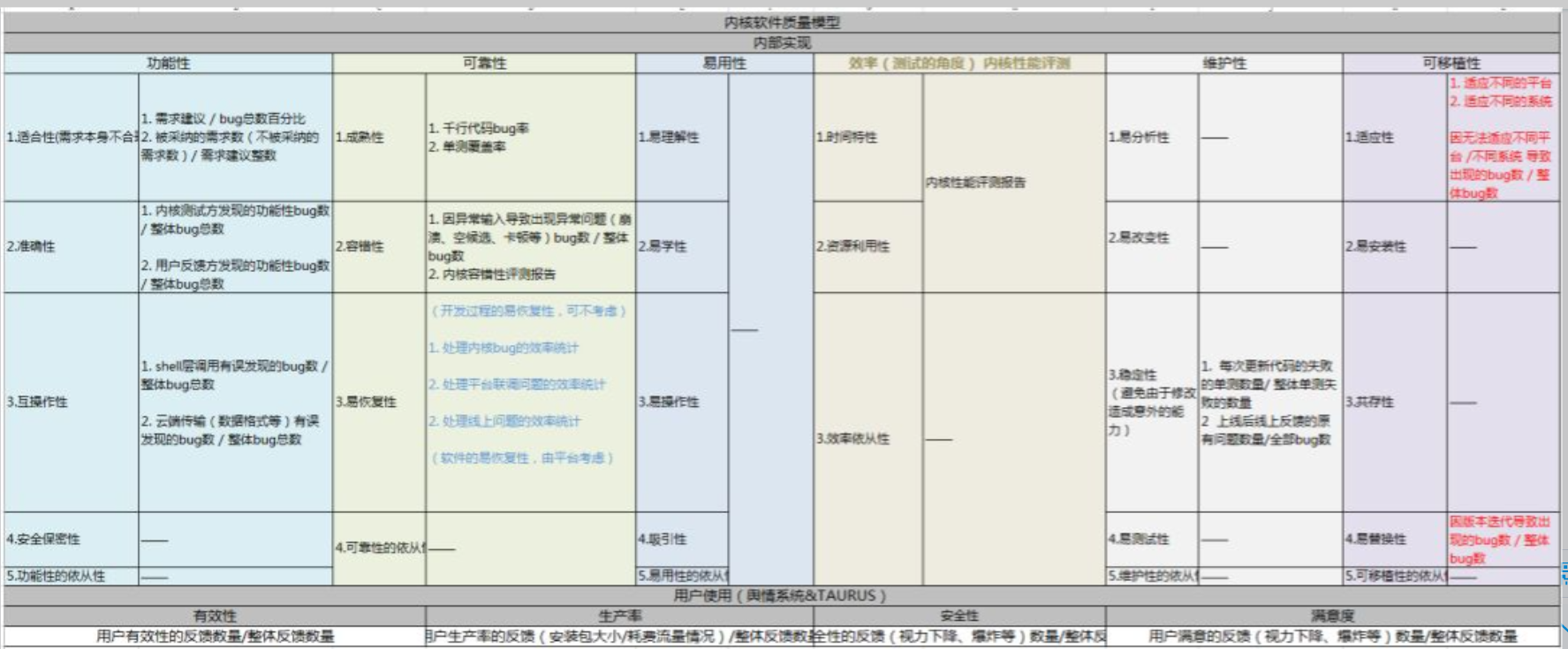The image size is (1568, 649).
Task: Click the 内核性能评测报告 cell
Action: pos(1013,183)
